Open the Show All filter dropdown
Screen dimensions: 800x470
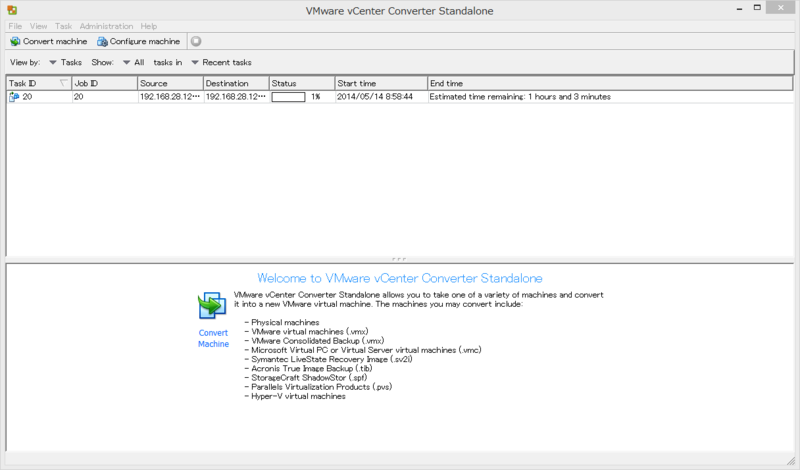pos(134,62)
